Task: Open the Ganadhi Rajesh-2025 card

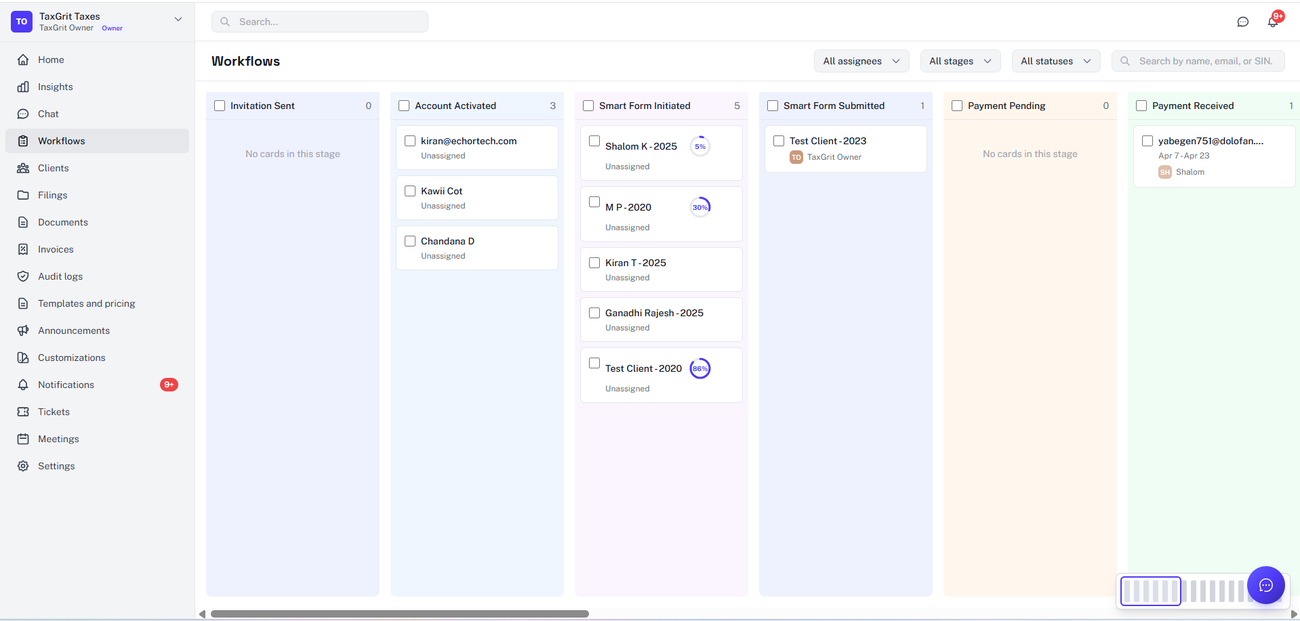Action: coord(661,319)
